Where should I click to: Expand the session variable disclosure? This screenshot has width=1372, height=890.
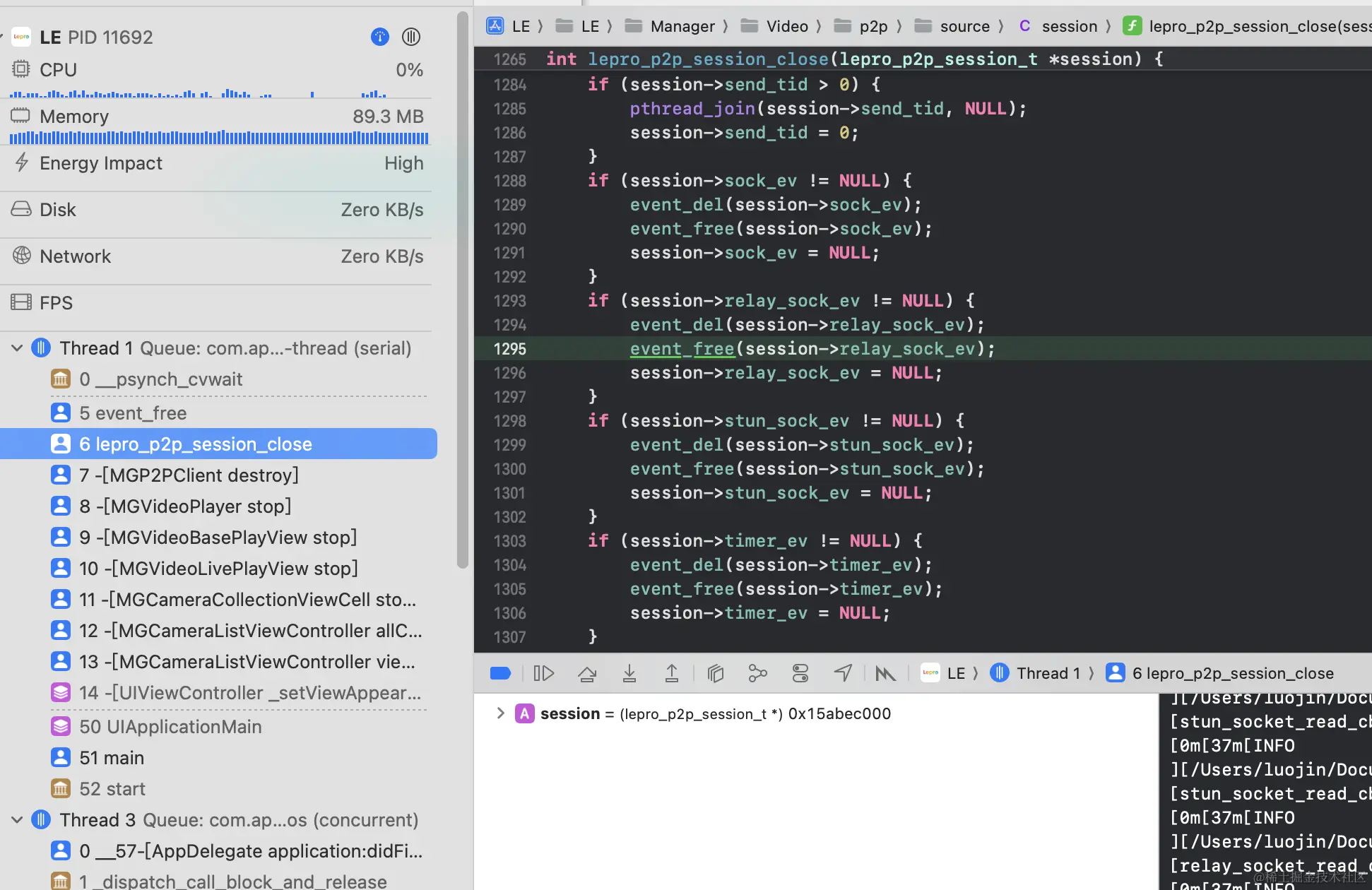tap(500, 713)
